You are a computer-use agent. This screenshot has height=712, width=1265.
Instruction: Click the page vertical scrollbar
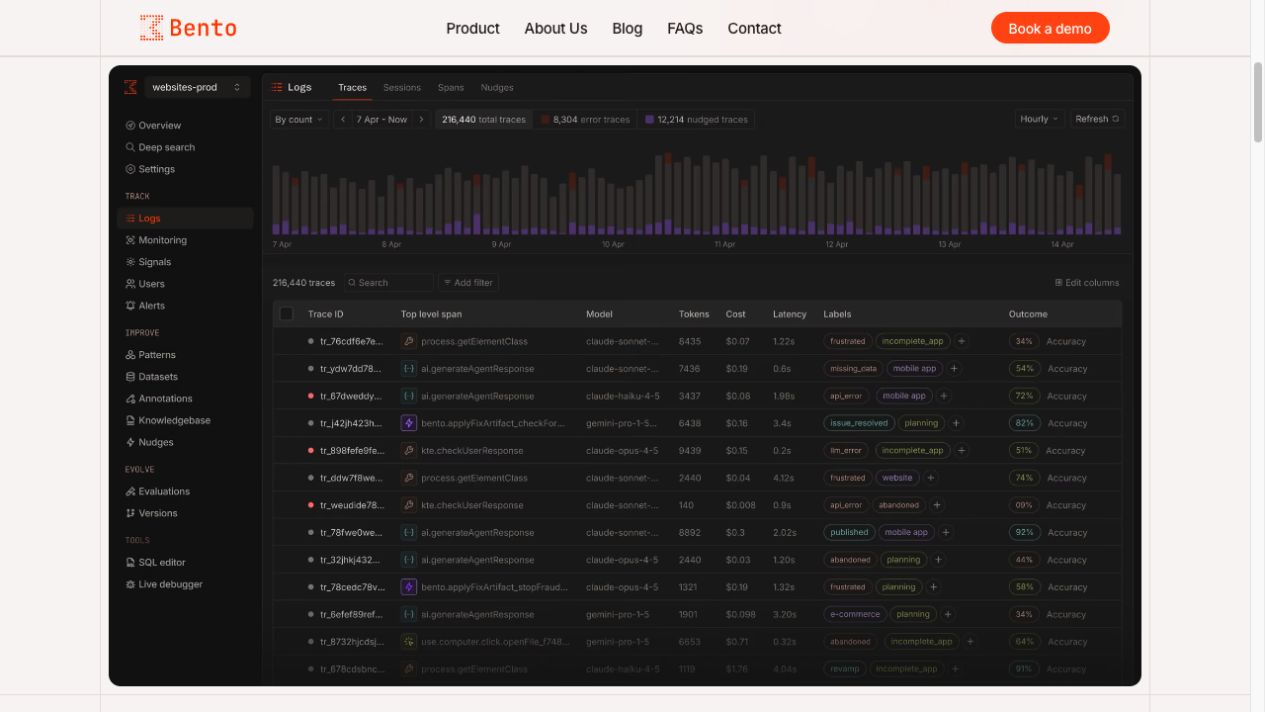click(x=1258, y=102)
